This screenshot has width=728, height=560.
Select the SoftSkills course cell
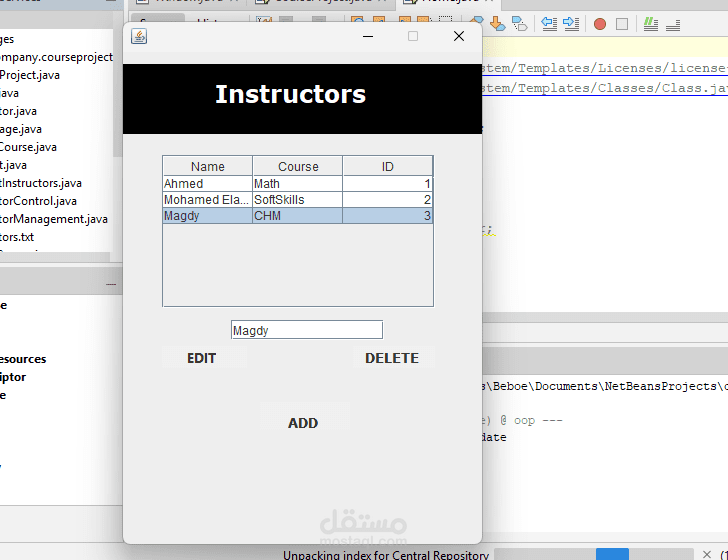pyautogui.click(x=298, y=200)
